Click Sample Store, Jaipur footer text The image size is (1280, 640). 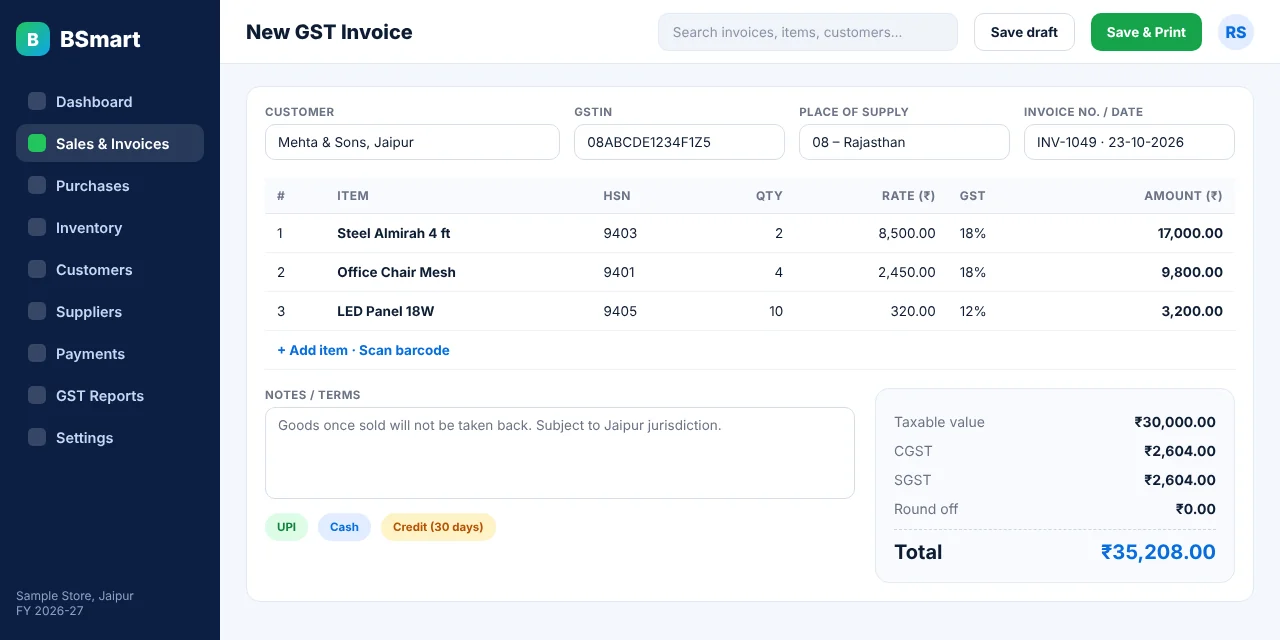(75, 596)
